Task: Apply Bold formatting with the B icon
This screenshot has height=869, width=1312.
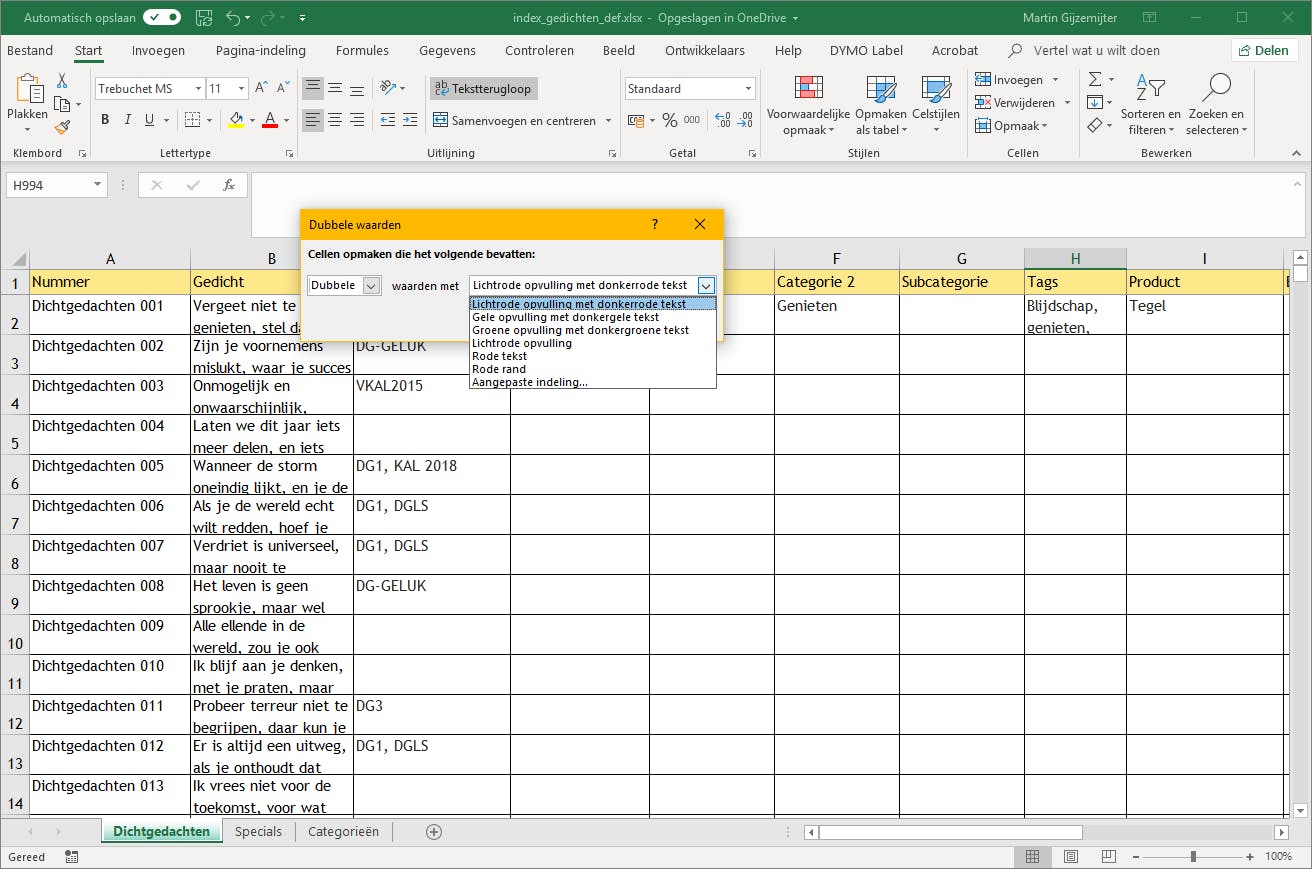Action: (x=105, y=120)
